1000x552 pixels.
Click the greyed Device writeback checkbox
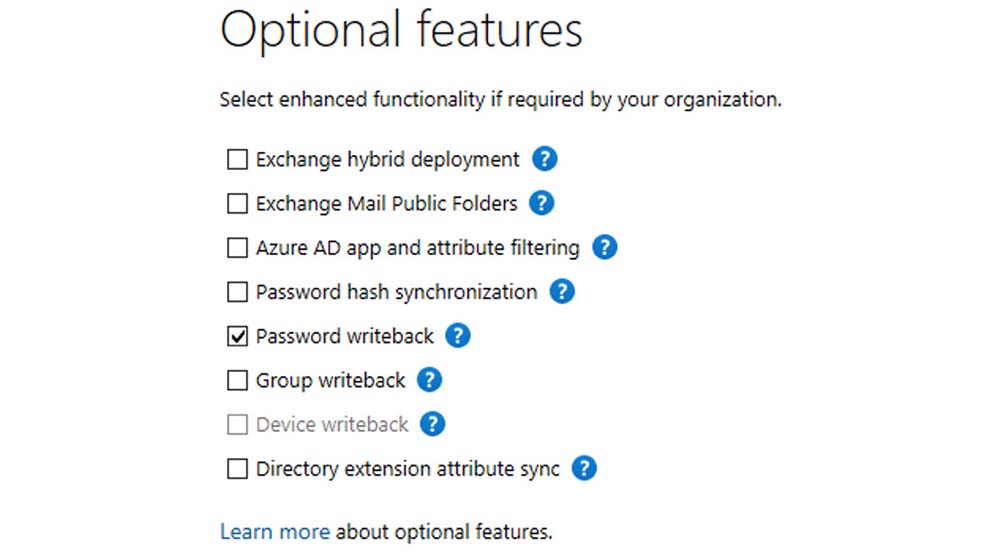[237, 425]
